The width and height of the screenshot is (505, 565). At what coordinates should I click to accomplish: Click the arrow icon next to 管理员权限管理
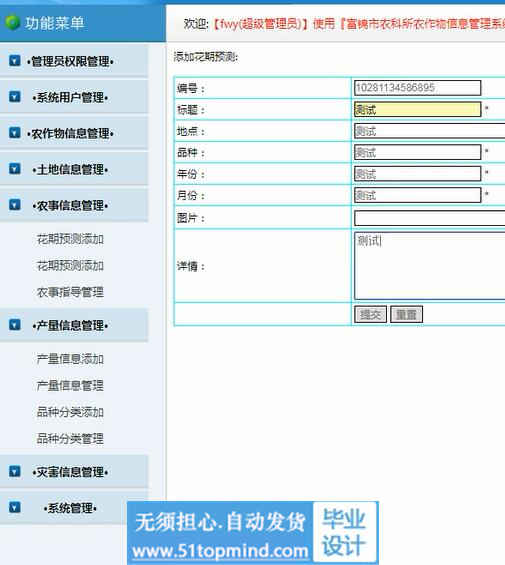pyautogui.click(x=14, y=61)
